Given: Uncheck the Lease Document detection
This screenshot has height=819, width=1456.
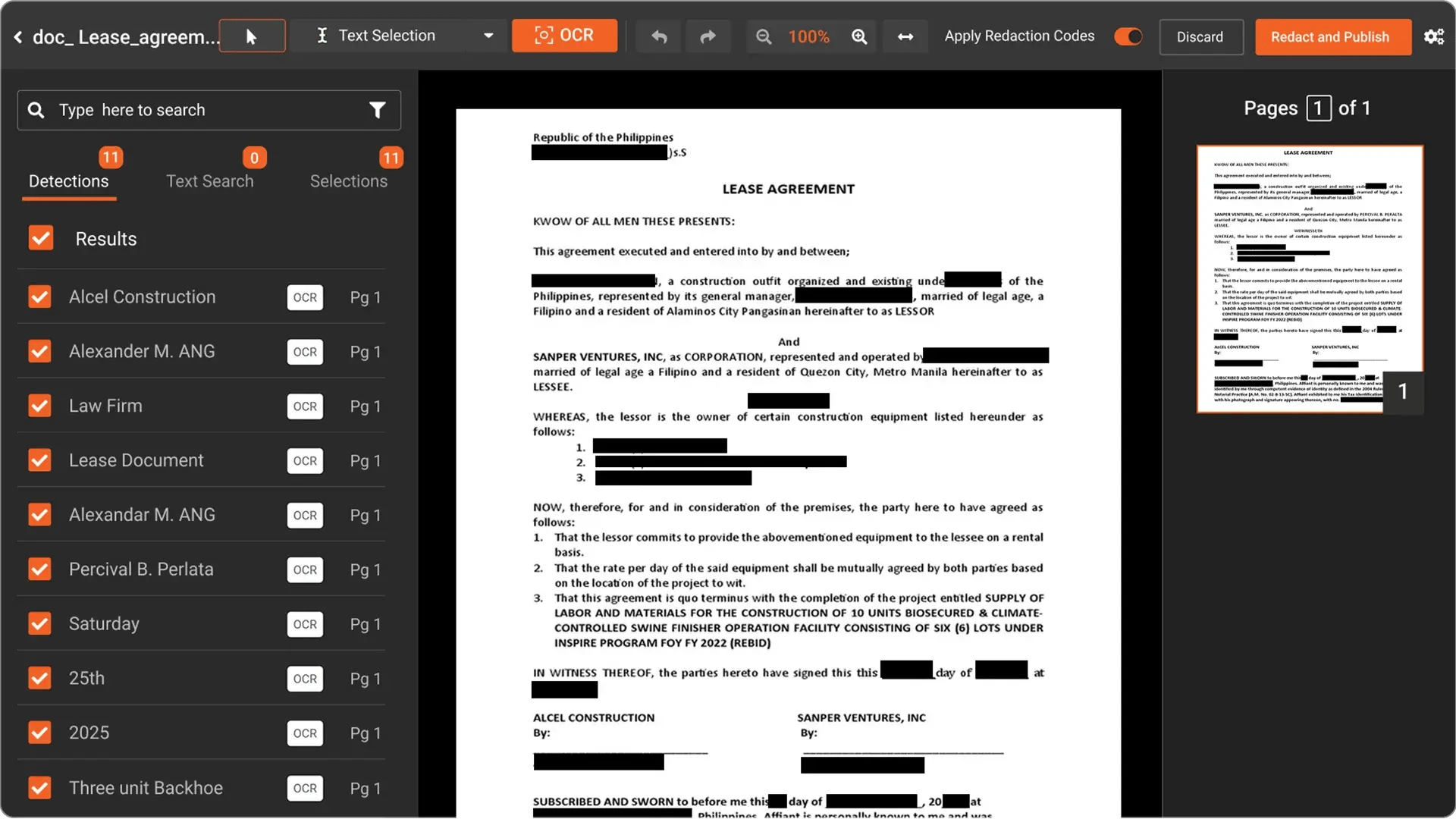Looking at the screenshot, I should (x=40, y=460).
